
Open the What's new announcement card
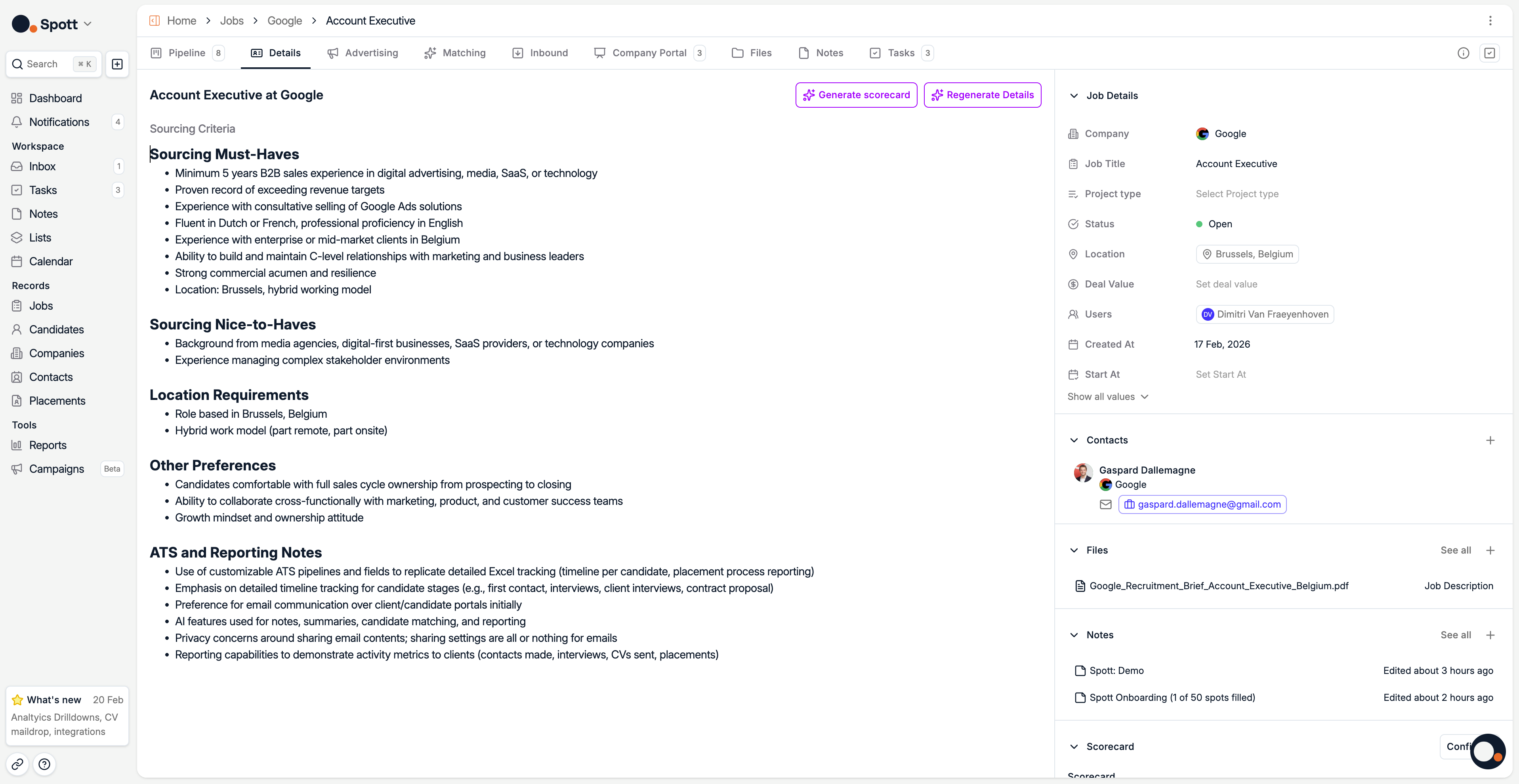67,715
